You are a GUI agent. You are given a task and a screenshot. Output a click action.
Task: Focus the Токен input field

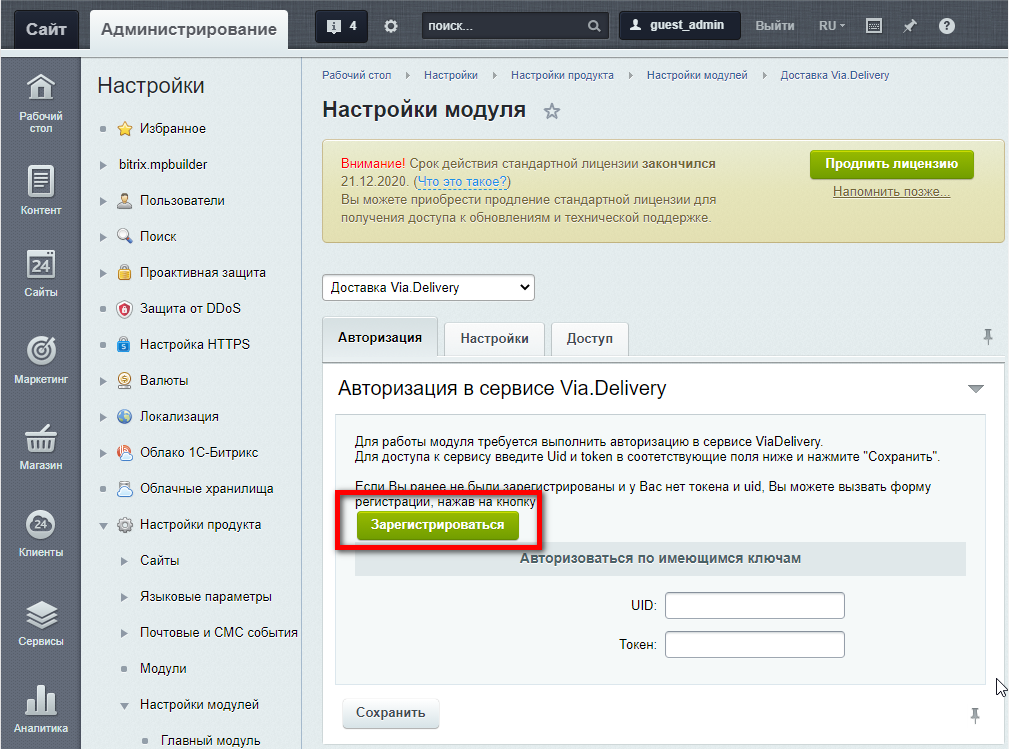(x=754, y=645)
